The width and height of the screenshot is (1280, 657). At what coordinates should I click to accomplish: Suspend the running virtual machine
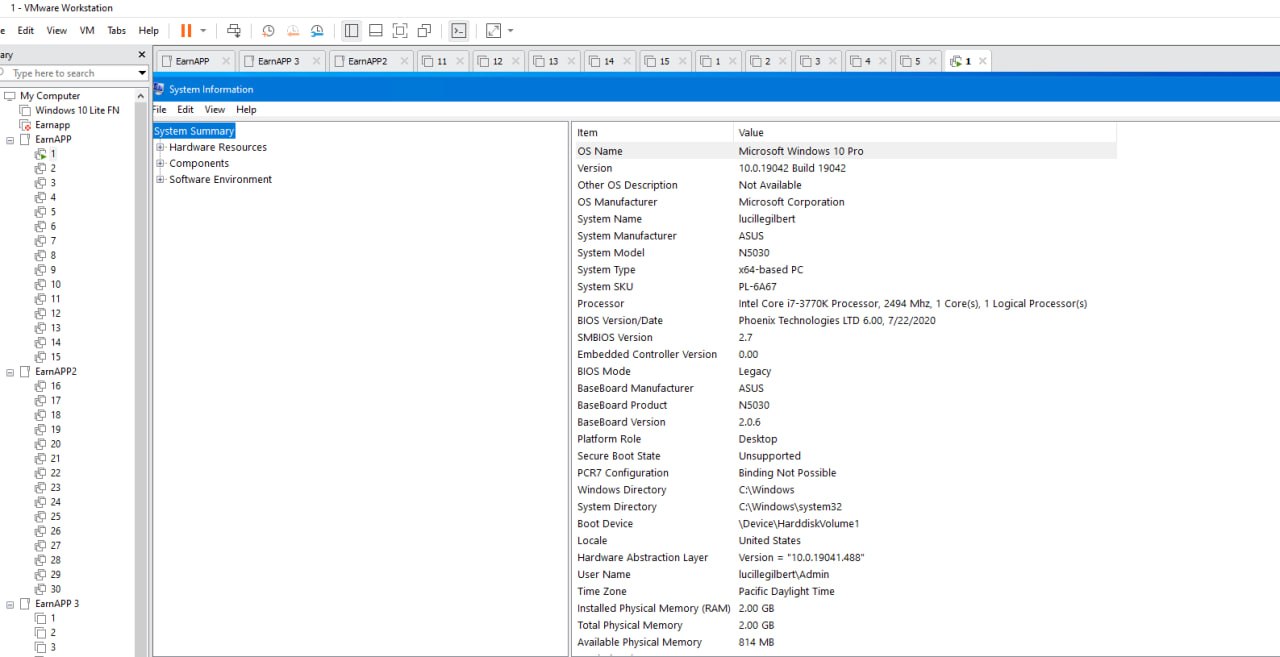(186, 30)
